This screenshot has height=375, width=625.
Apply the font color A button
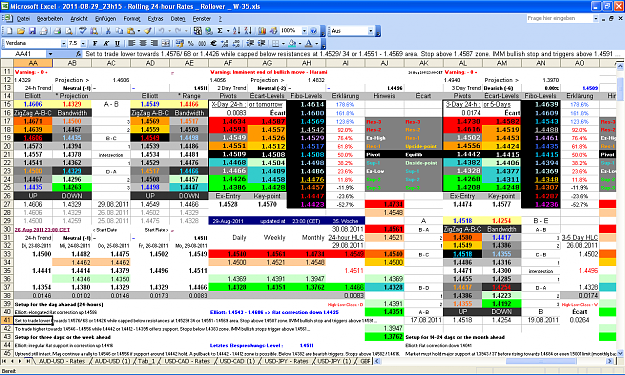point(309,43)
